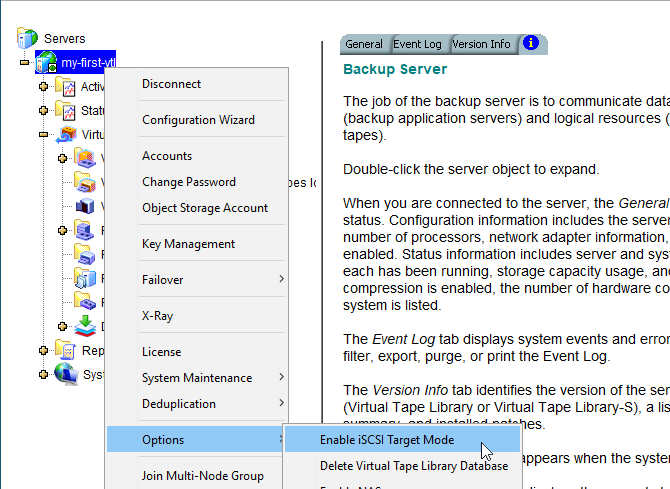Click the green arrow deduplication icon
Image resolution: width=670 pixels, height=489 pixels.
pyautogui.click(x=85, y=326)
